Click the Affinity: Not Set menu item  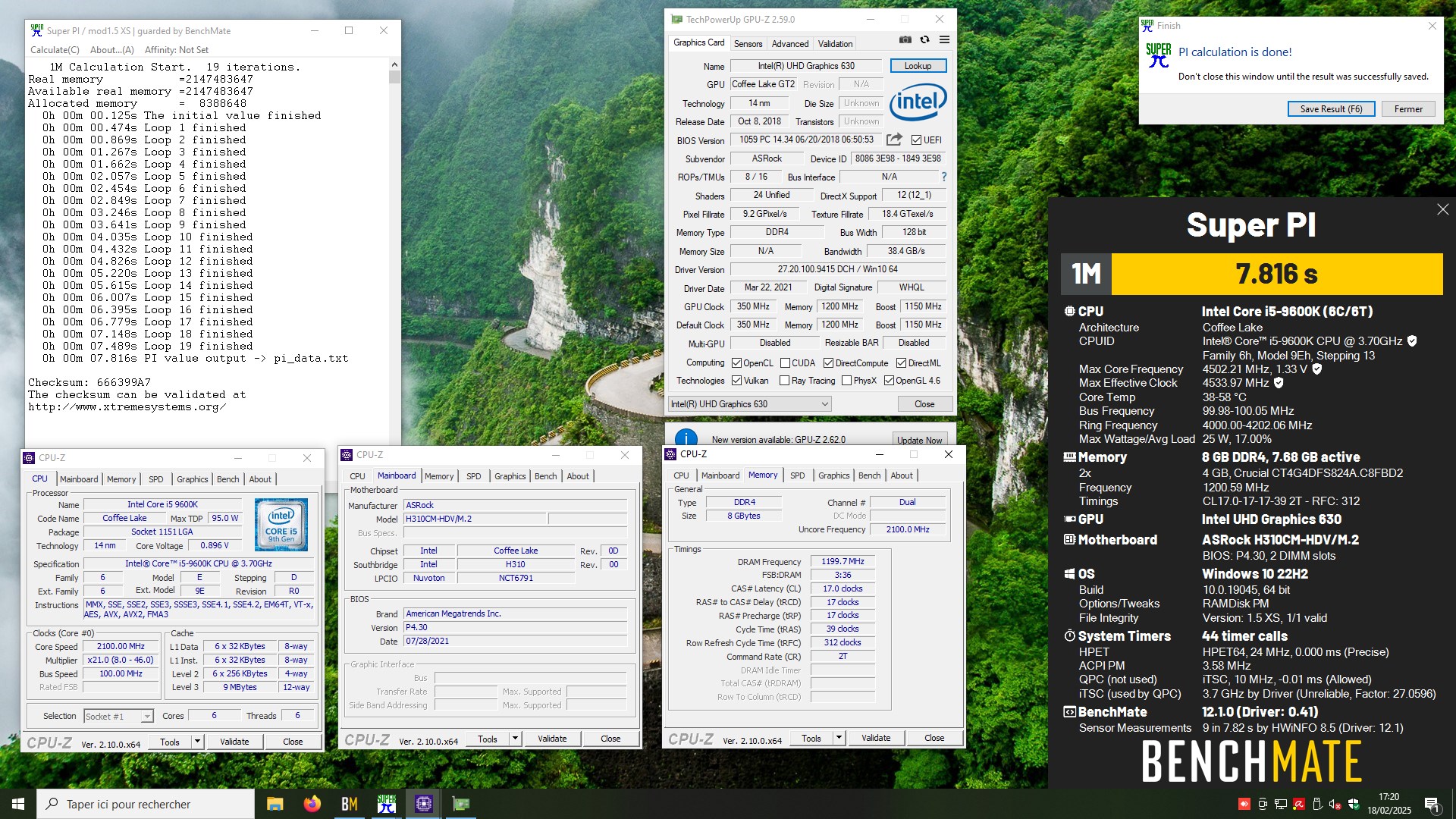(176, 50)
